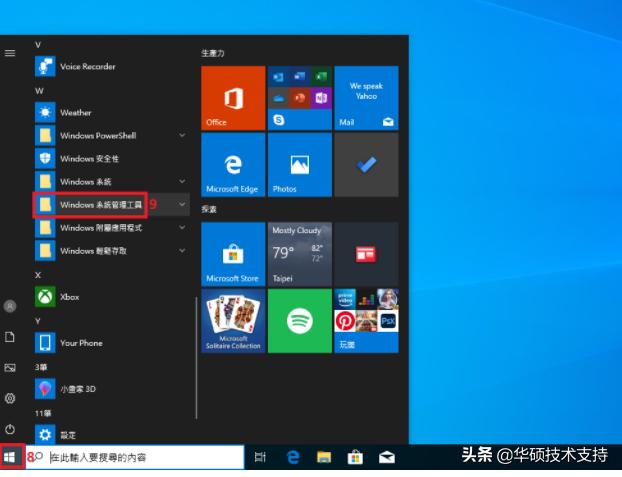Open the Mail tile
The width and height of the screenshot is (622, 477).
[367, 98]
